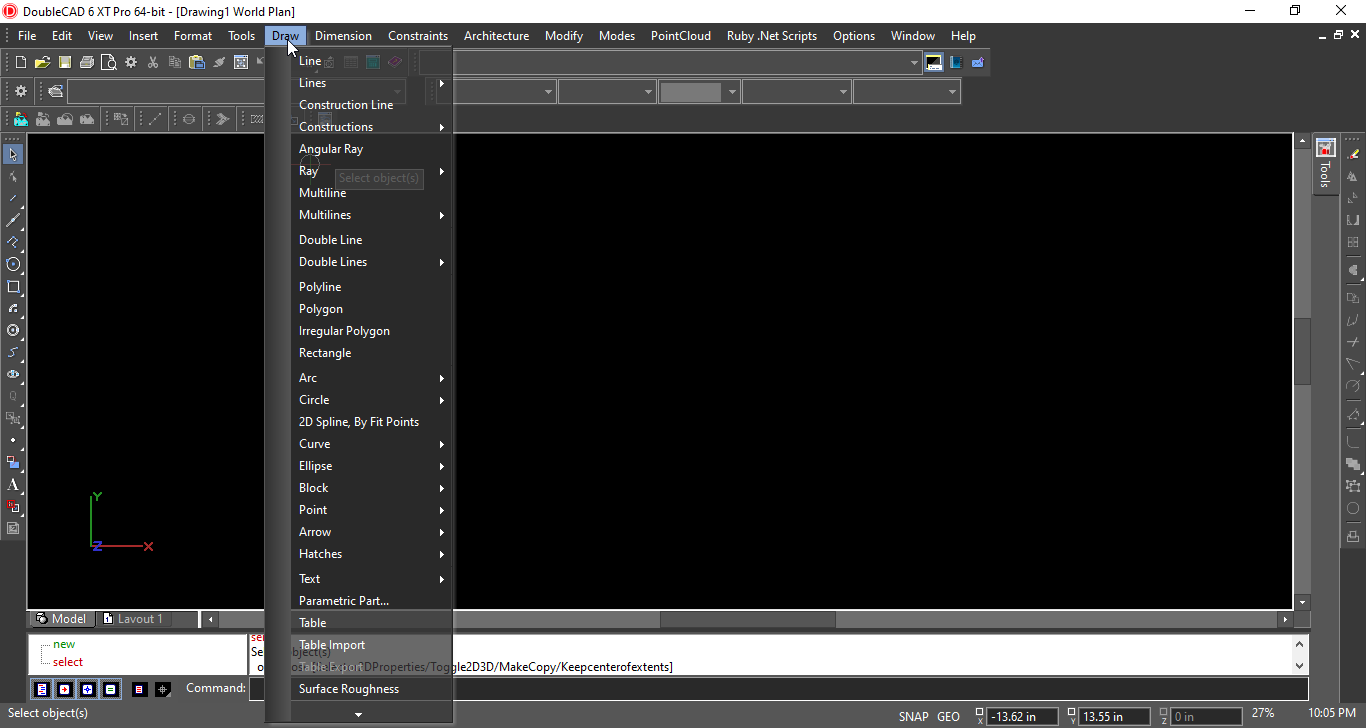Screen dimensions: 1366x728
Task: Open Print Preview from the toolbar
Action: [109, 62]
